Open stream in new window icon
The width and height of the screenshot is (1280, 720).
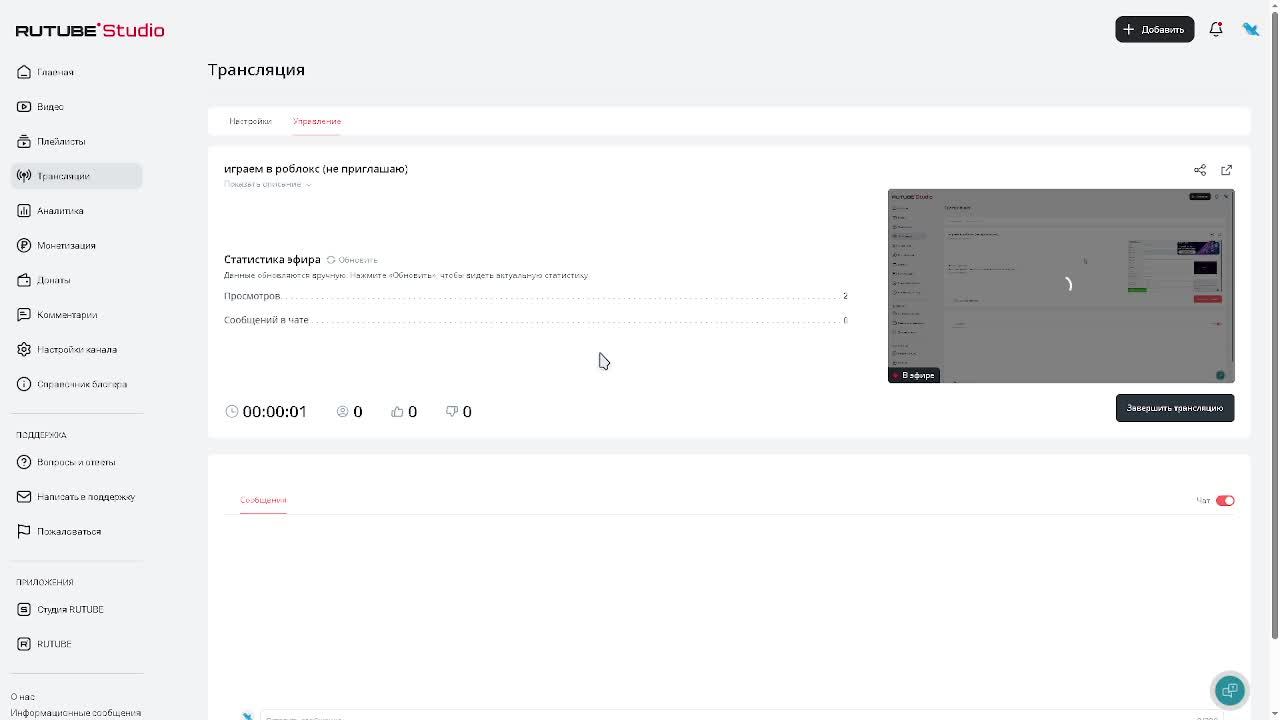pos(1227,170)
